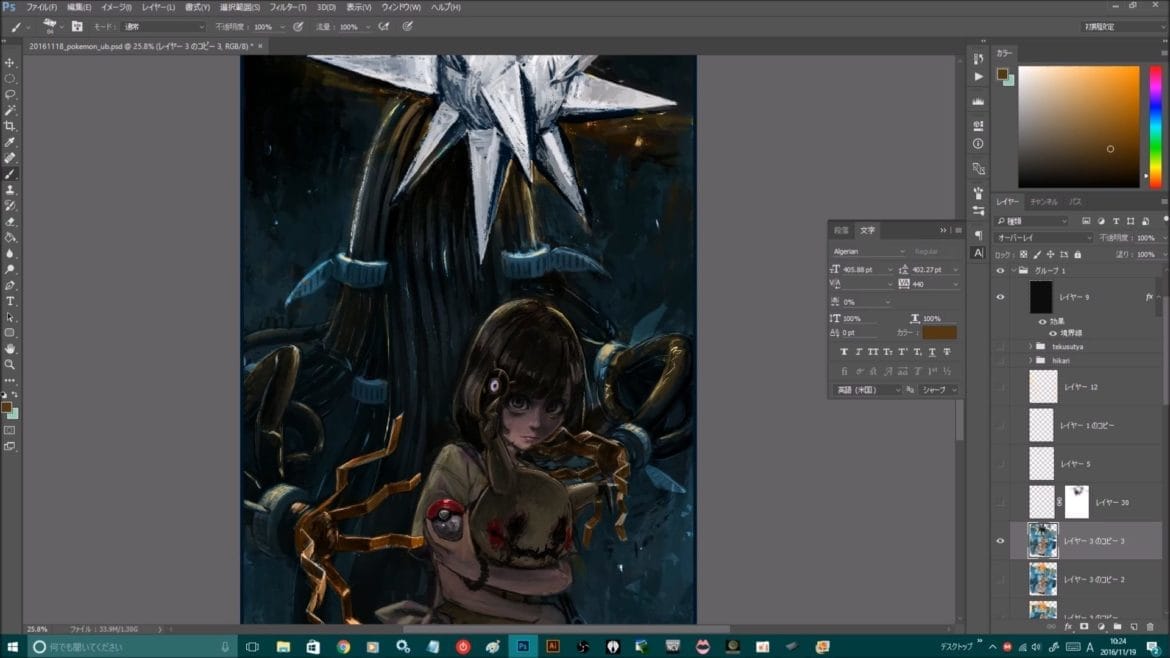Open the Actions play icon panel

click(978, 76)
